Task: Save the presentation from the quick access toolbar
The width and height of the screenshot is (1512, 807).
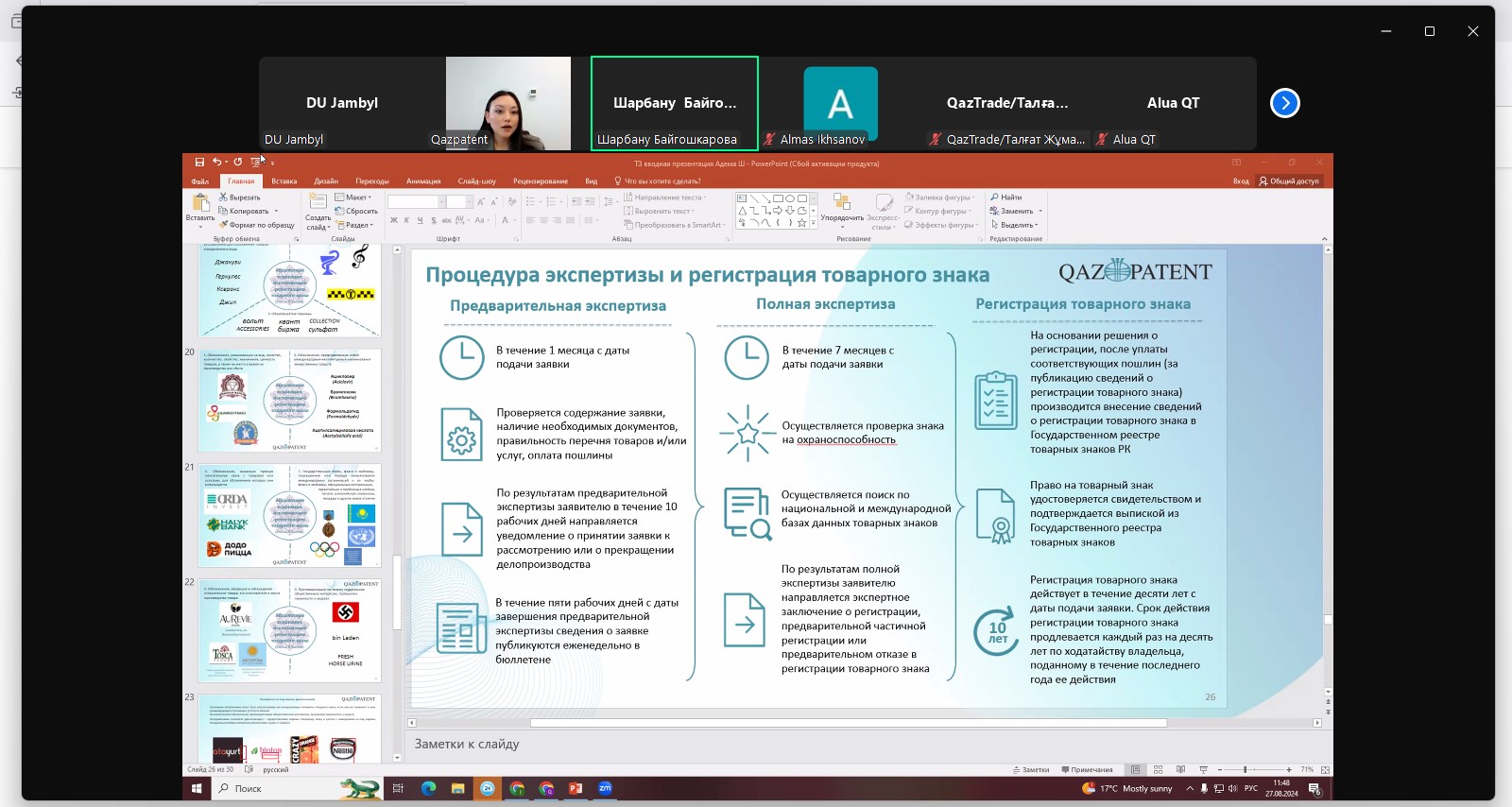Action: click(199, 163)
